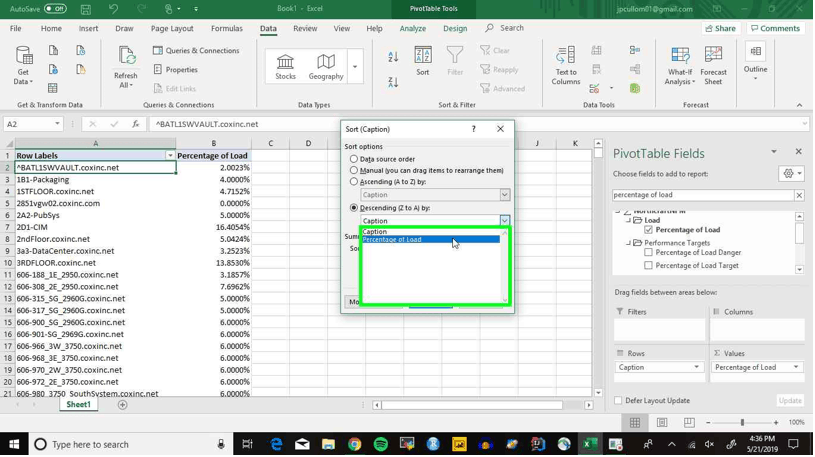The image size is (815, 457).
Task: Open the File tab
Action: pyautogui.click(x=16, y=29)
